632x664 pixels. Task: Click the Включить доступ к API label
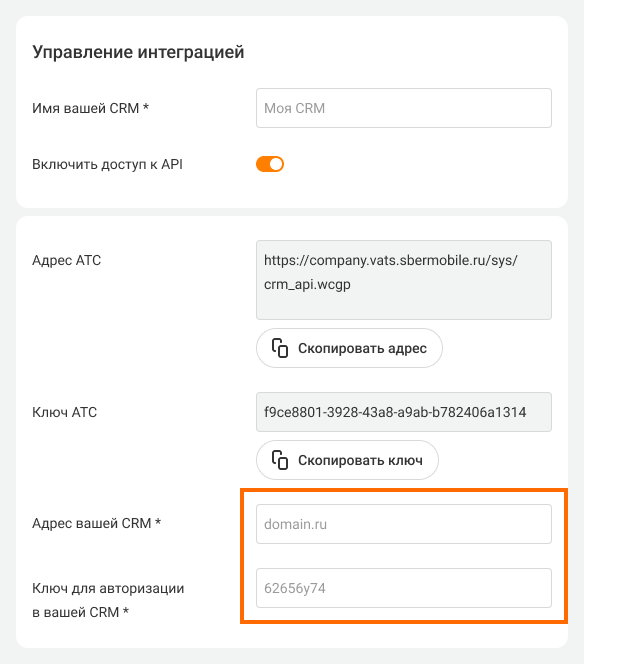pyautogui.click(x=107, y=164)
